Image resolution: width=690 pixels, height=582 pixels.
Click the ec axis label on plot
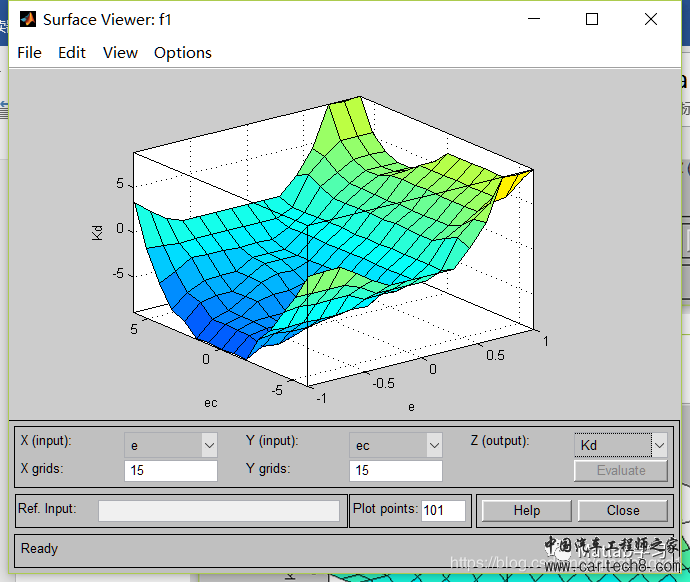click(x=210, y=403)
